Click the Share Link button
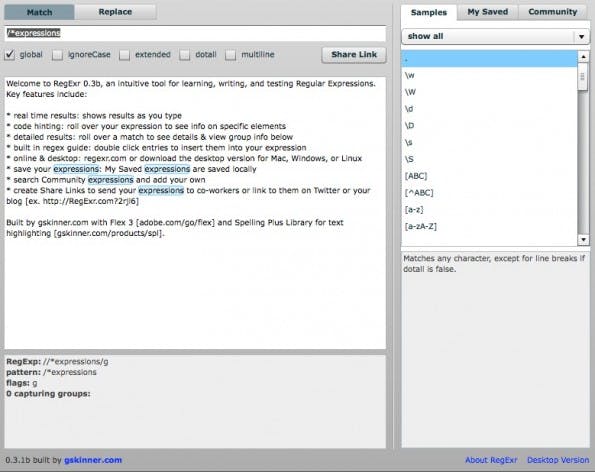595x472 pixels. [x=354, y=55]
